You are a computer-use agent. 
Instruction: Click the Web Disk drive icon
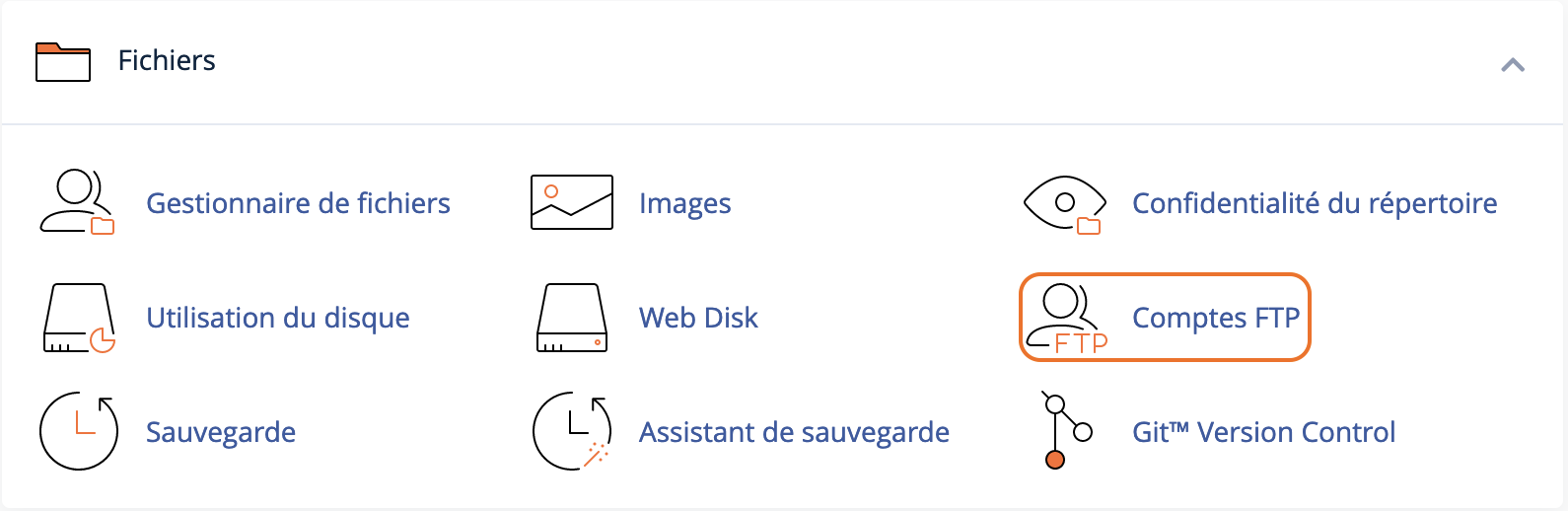point(572,318)
